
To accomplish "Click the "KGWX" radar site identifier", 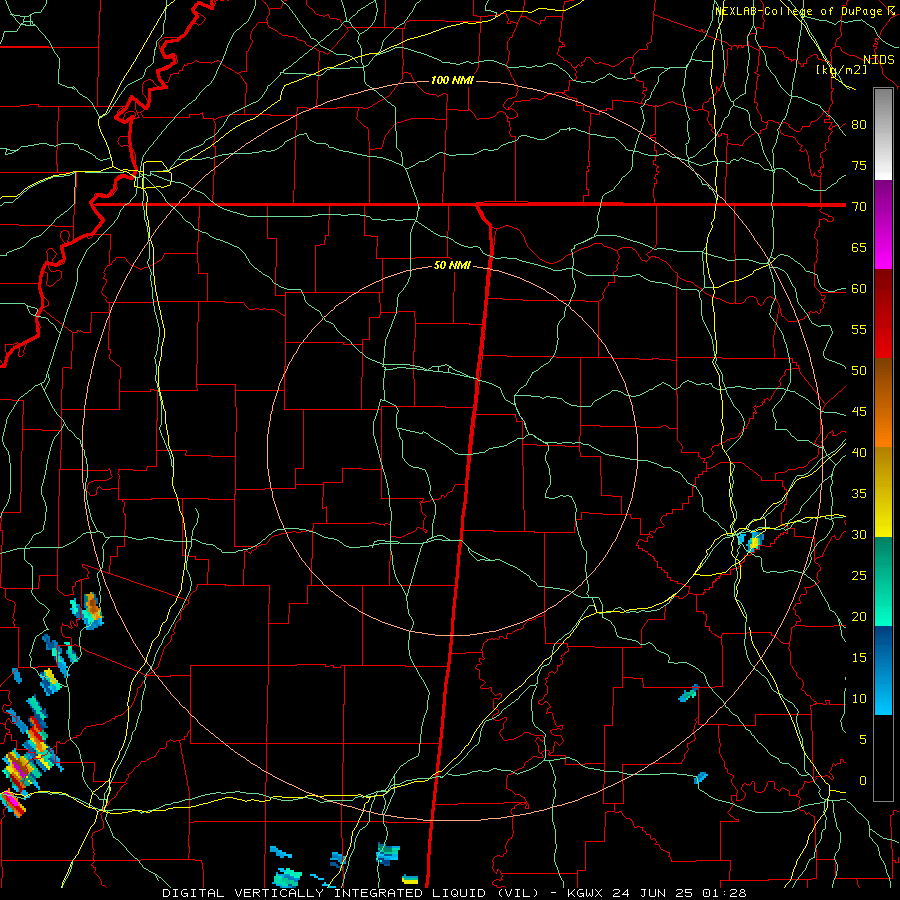I will (584, 893).
